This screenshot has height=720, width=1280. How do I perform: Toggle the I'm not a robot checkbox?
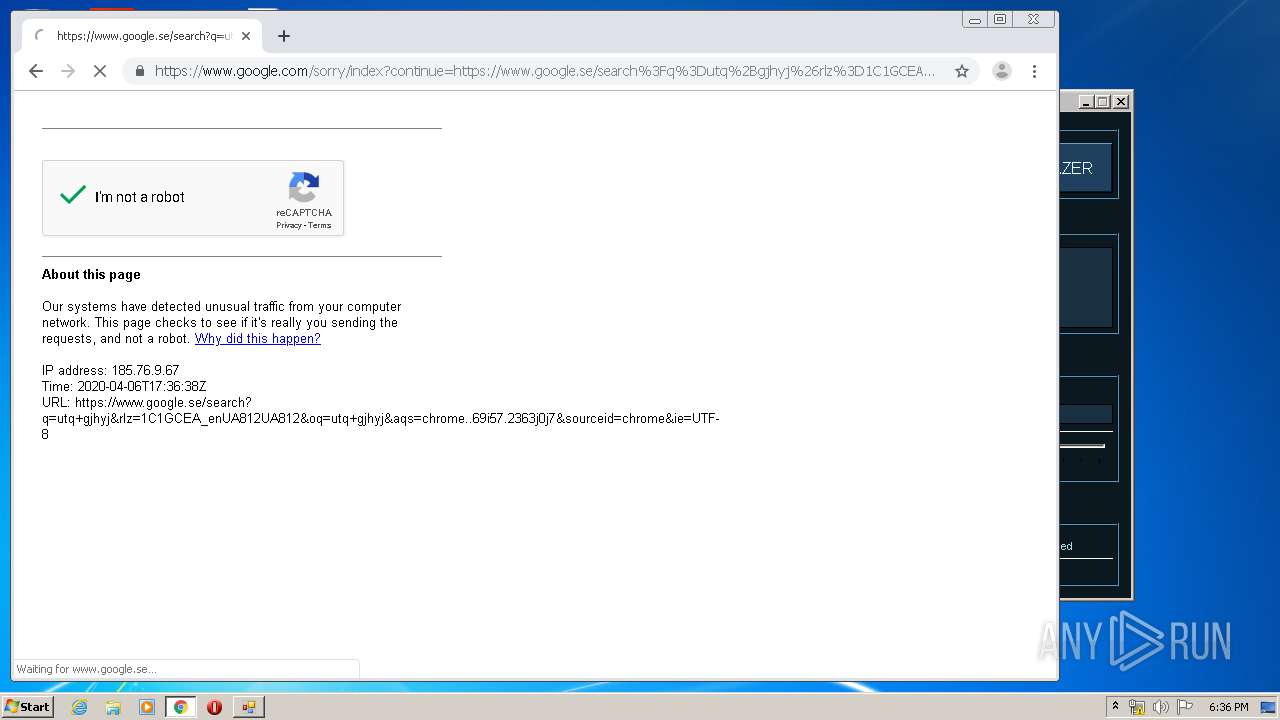tap(73, 196)
